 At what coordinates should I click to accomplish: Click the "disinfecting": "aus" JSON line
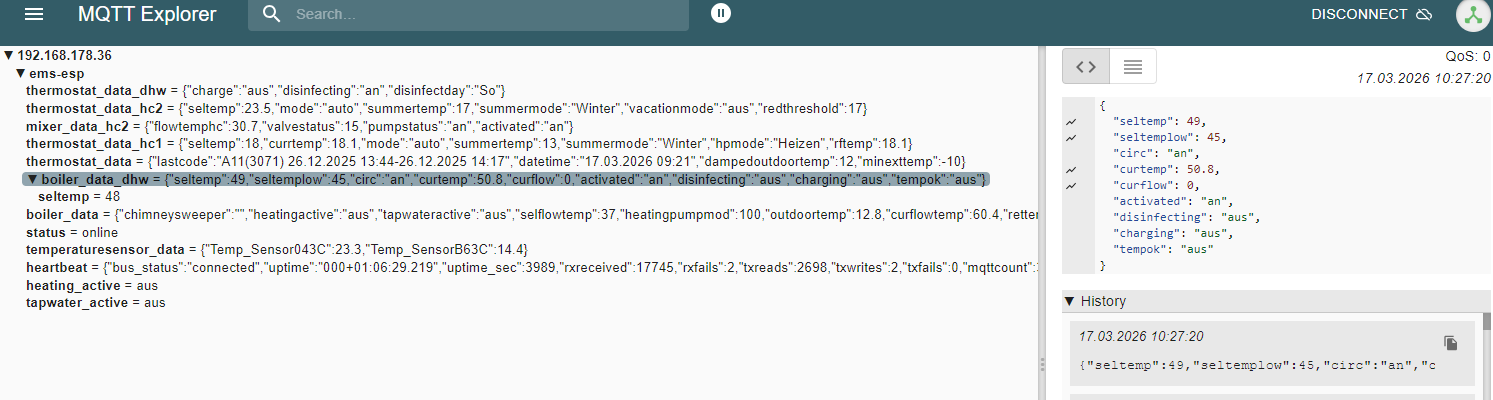click(x=1186, y=218)
